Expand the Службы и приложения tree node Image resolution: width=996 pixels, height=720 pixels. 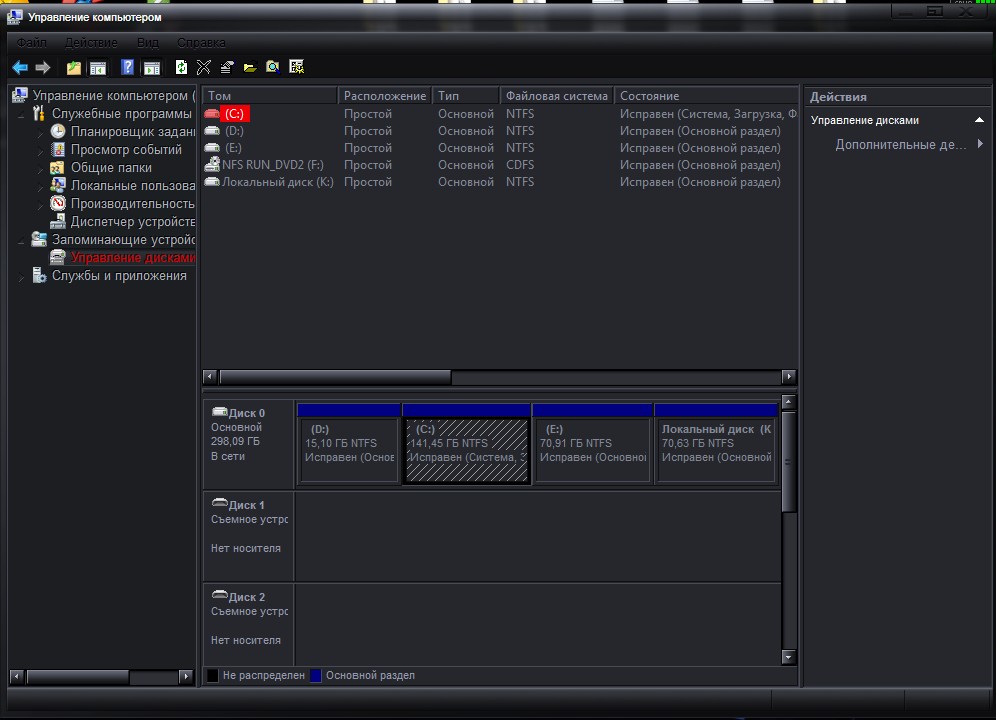click(x=22, y=277)
